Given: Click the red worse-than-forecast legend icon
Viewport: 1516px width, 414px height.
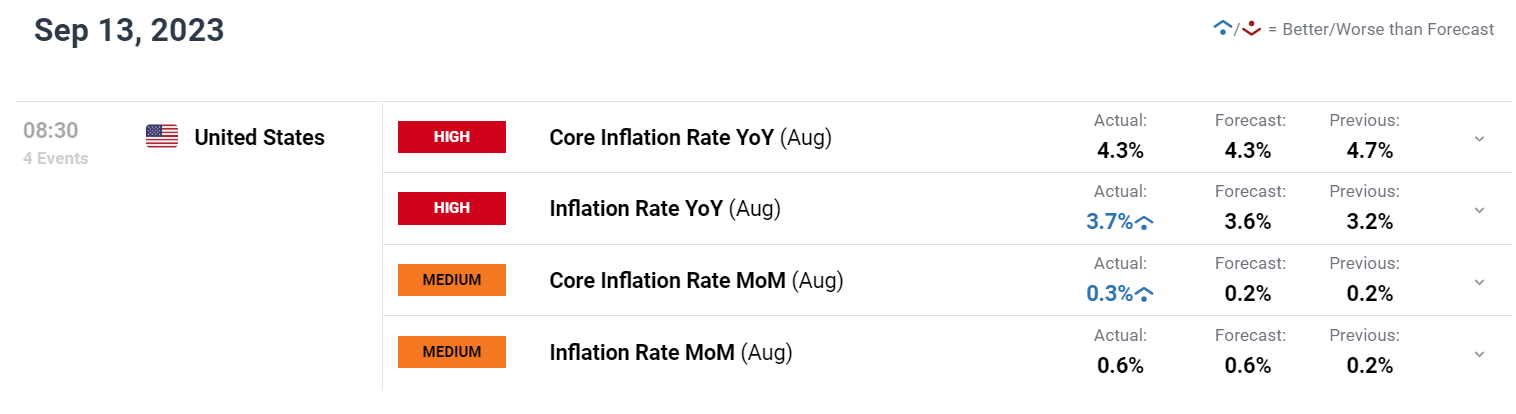Looking at the screenshot, I should (1249, 29).
